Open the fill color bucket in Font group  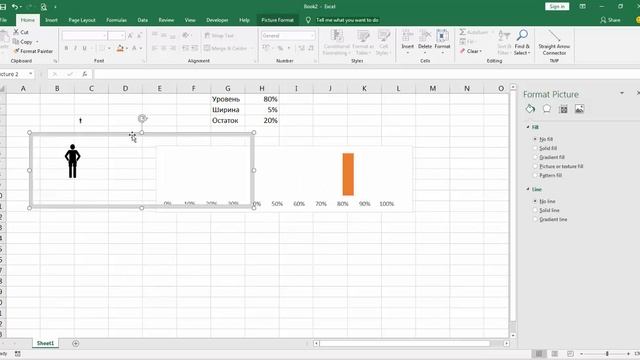pos(120,48)
